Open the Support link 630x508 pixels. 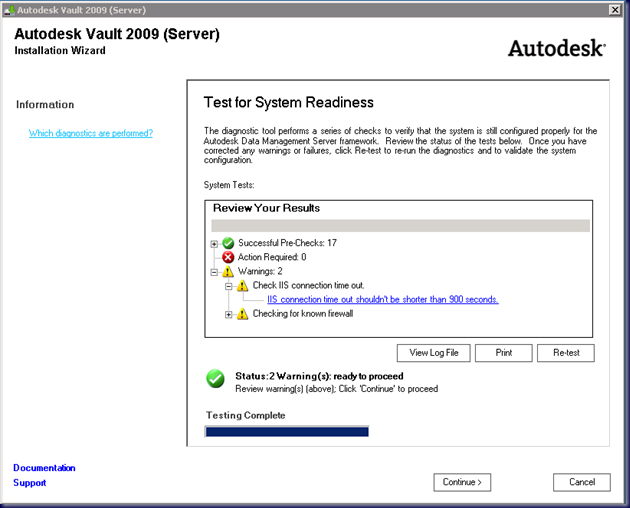[x=30, y=483]
